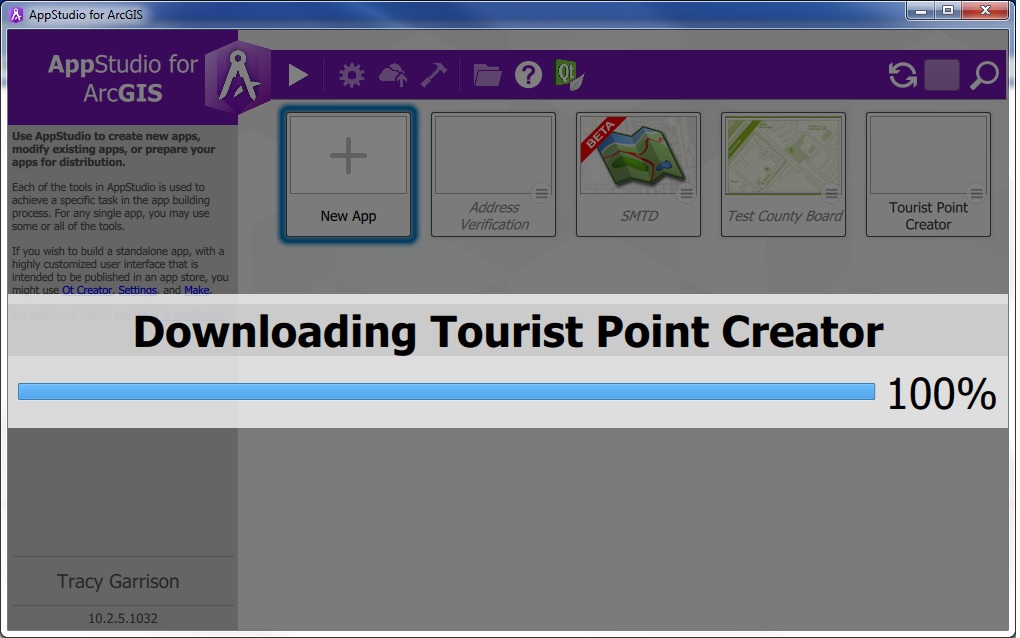Select the Tourist Point Creator app tile
1020x638 pixels.
928,174
